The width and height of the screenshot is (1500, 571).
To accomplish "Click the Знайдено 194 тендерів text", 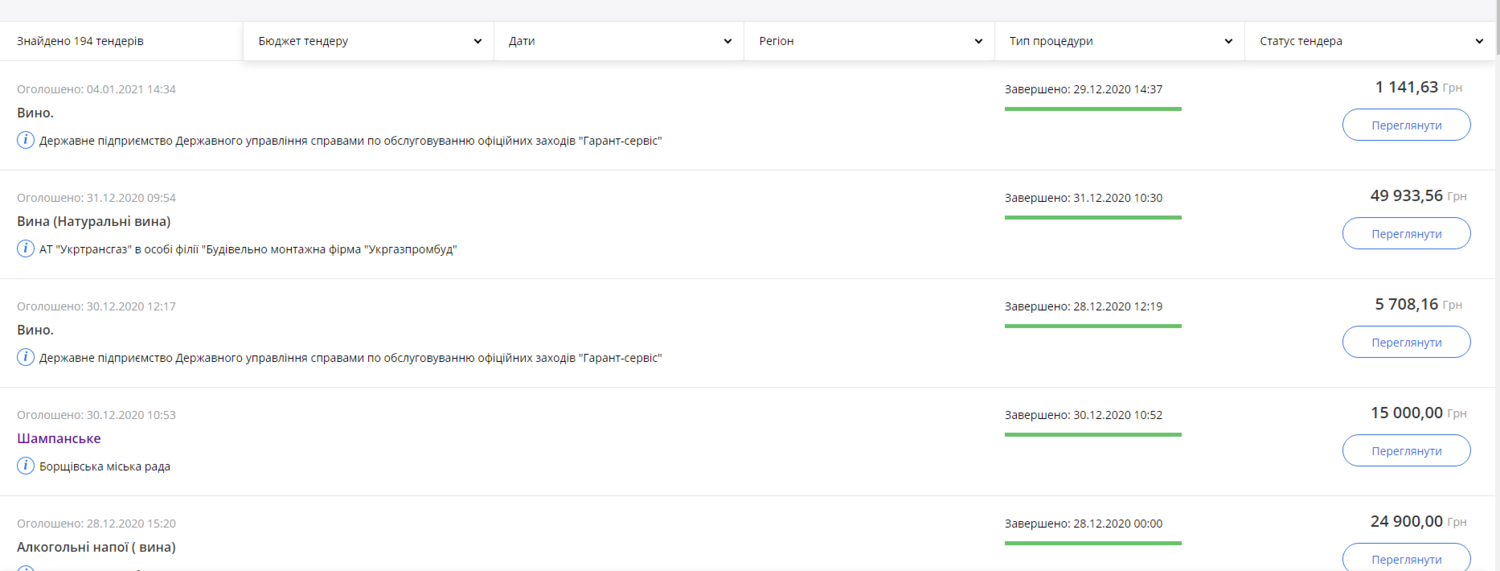I will 80,42.
